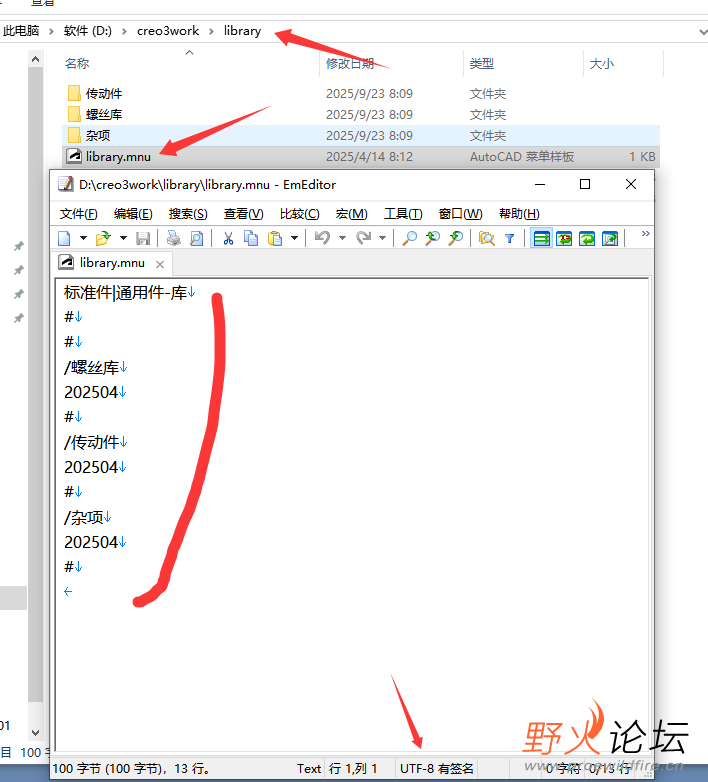Toggle the No Wrap toolbar button

[x=541, y=238]
